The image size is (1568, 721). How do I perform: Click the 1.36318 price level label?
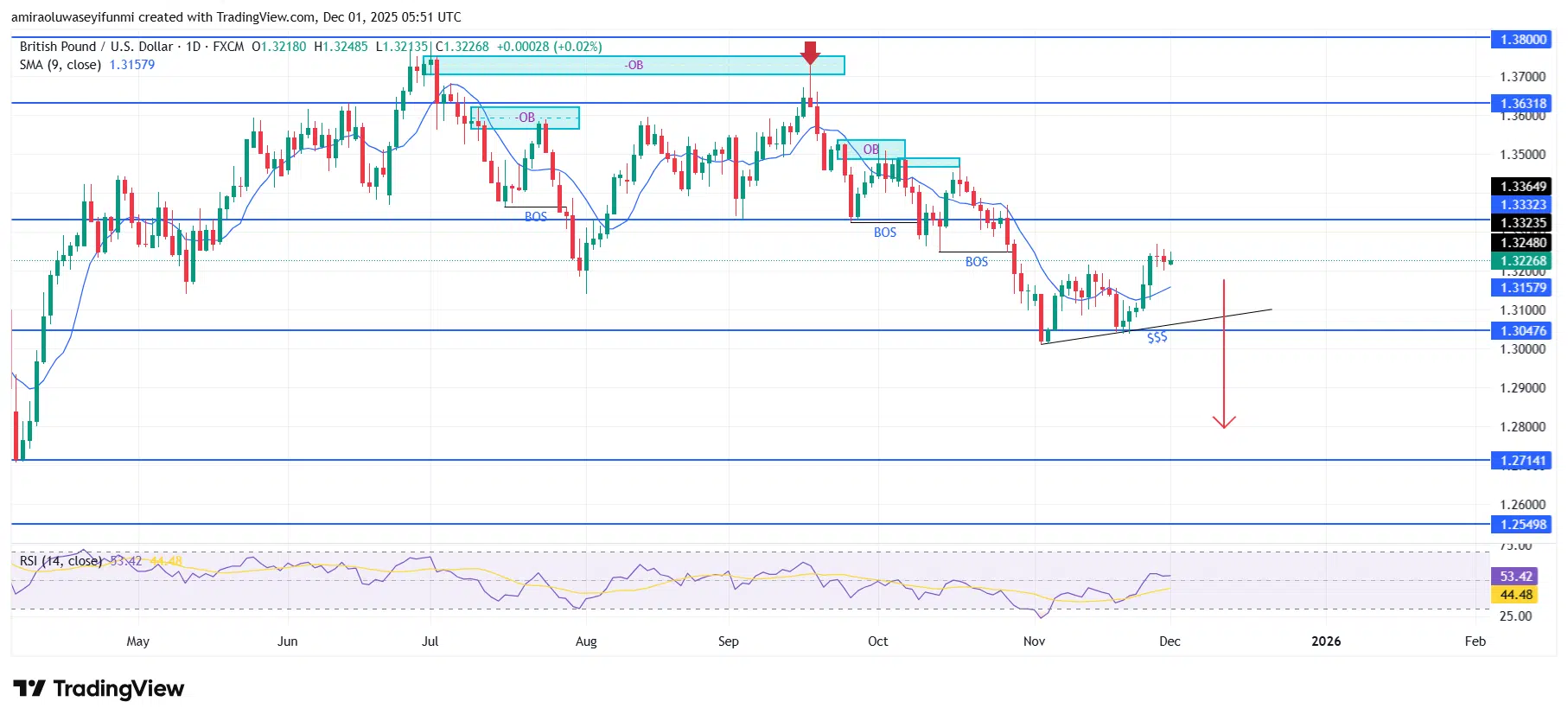click(x=1522, y=103)
